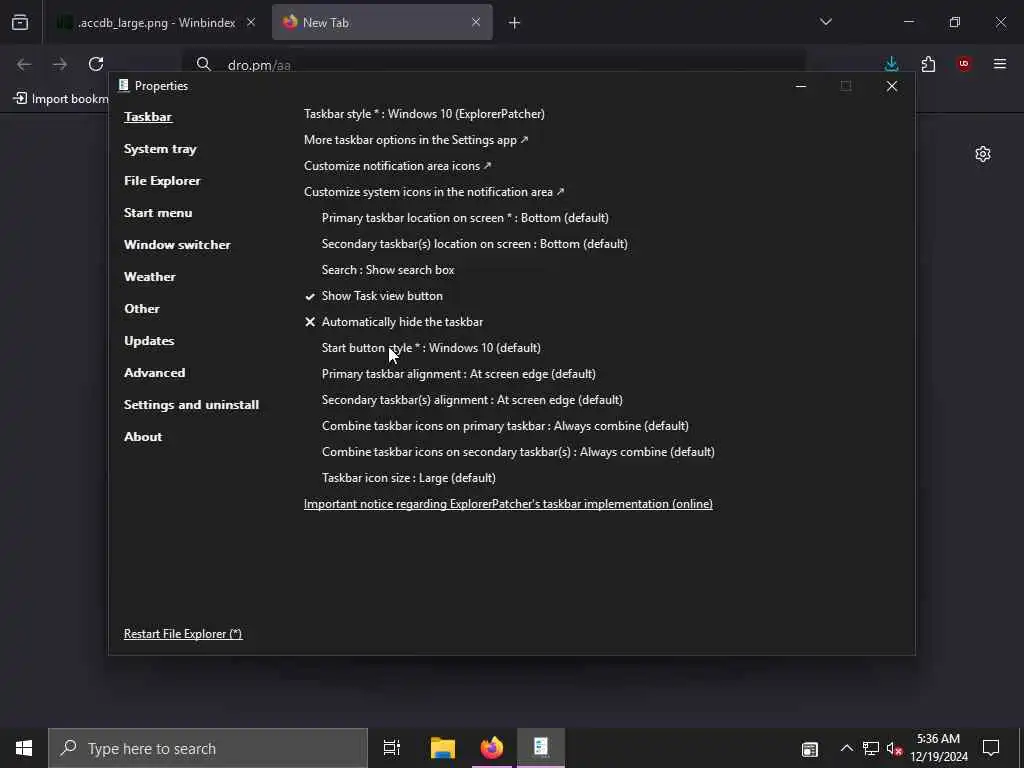Open the Windows Start button
The width and height of the screenshot is (1024, 768).
point(24,748)
